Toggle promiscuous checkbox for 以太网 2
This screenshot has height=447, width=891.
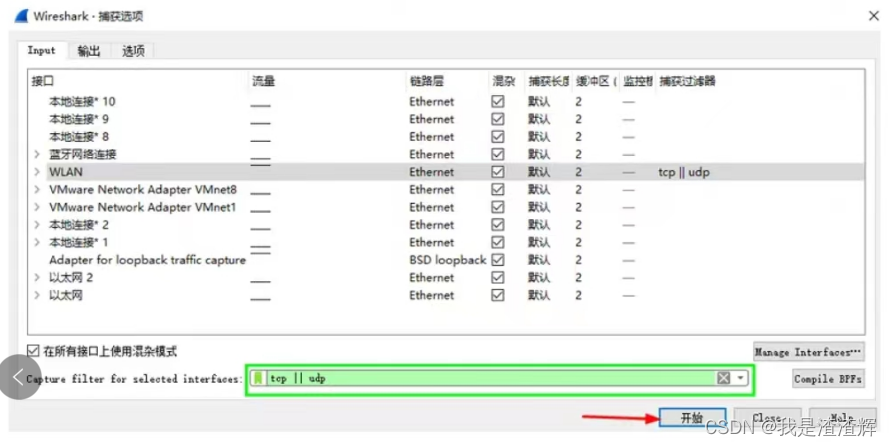pyautogui.click(x=498, y=278)
